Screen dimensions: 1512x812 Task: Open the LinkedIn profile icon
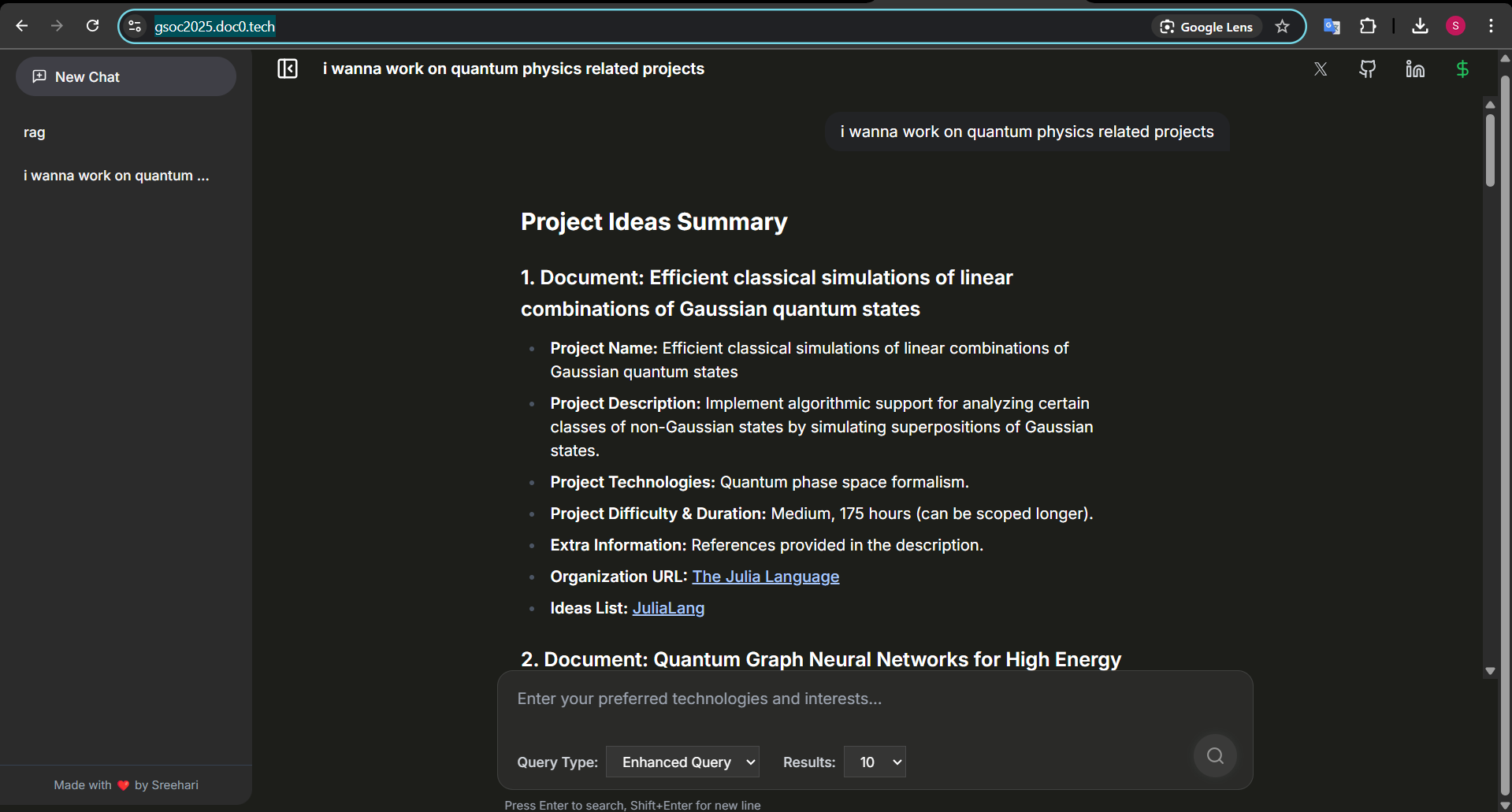pyautogui.click(x=1415, y=69)
